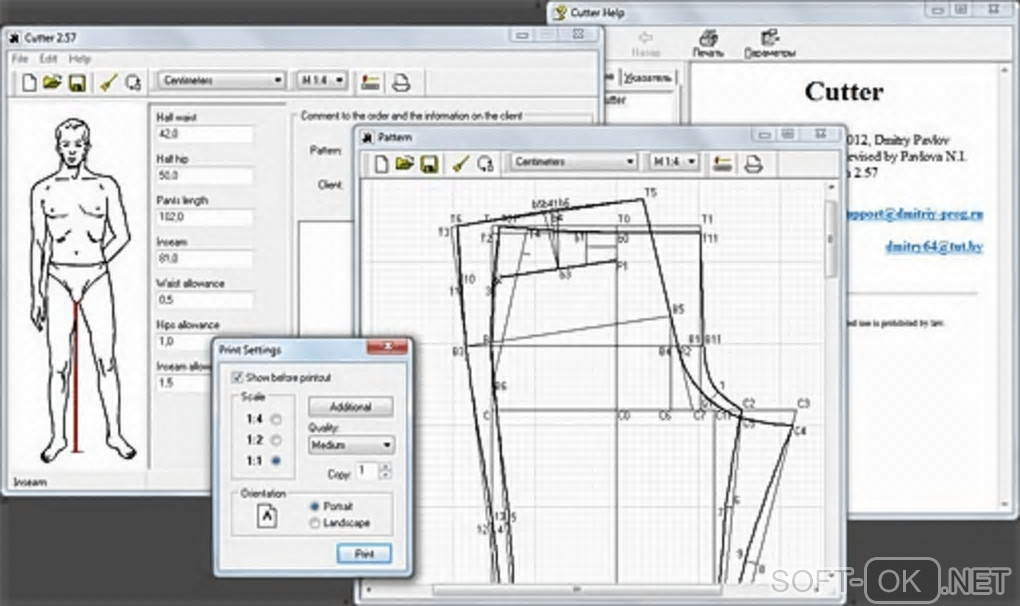
Task: Select the 1:4 scale radio button
Action: point(276,419)
